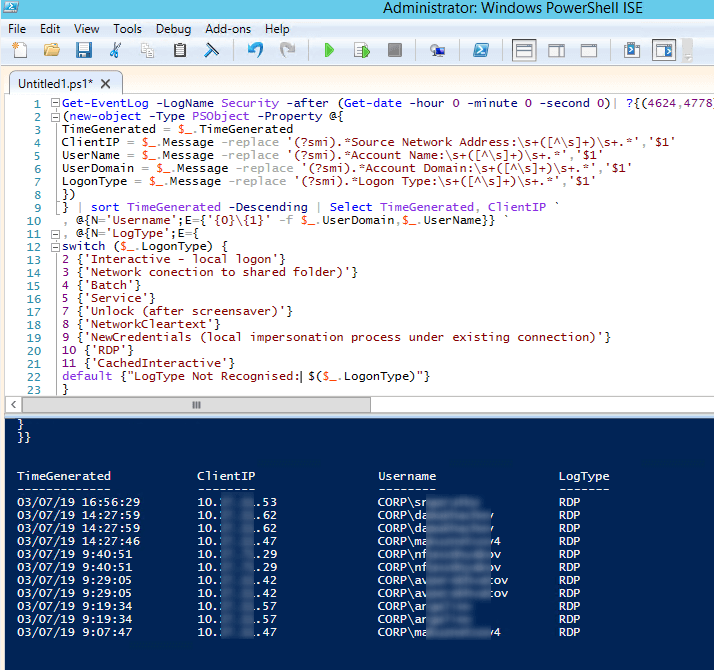Screen dimensions: 714x670
Task: Toggle Show Script Pane Right layout
Action: (x=557, y=50)
